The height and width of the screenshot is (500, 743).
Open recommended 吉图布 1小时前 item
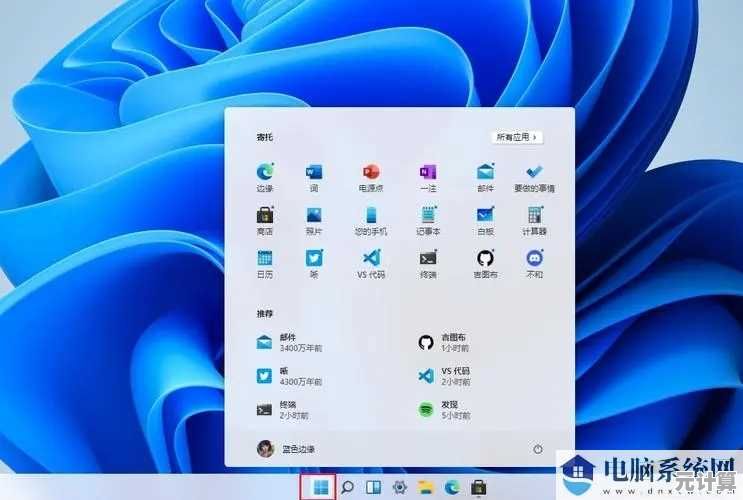(x=444, y=342)
